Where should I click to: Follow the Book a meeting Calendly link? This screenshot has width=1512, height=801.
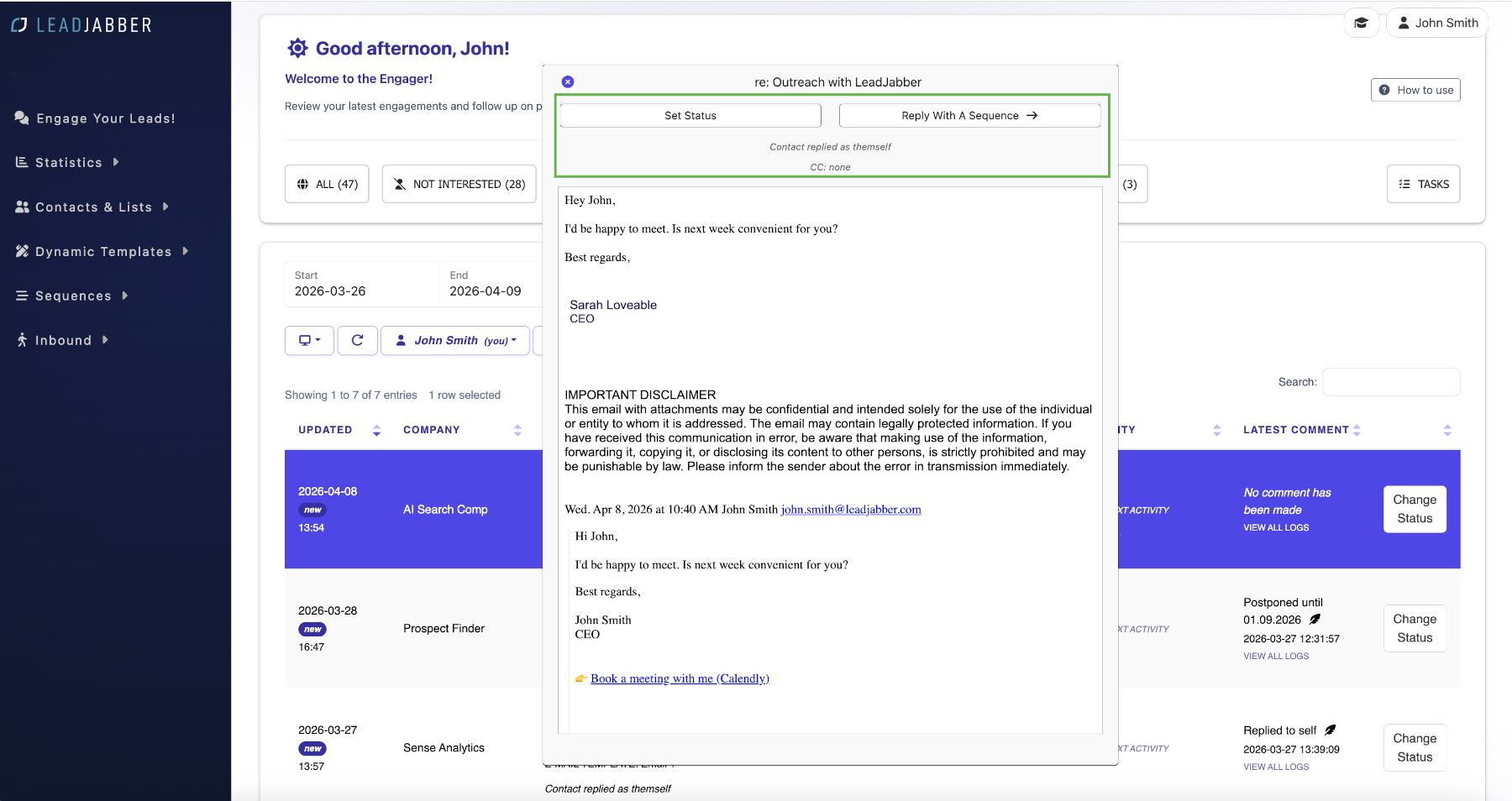point(680,678)
